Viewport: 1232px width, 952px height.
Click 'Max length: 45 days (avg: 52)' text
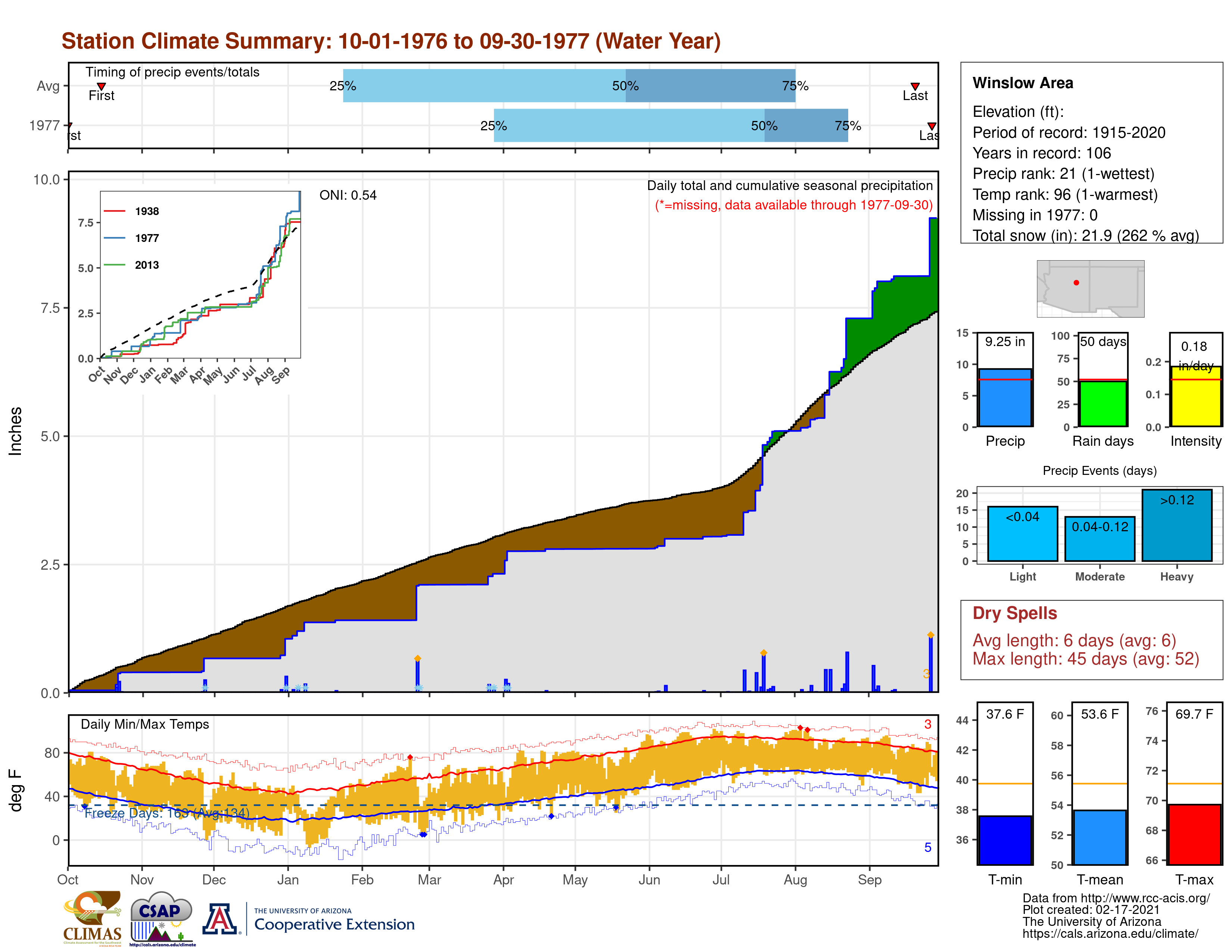(1086, 659)
